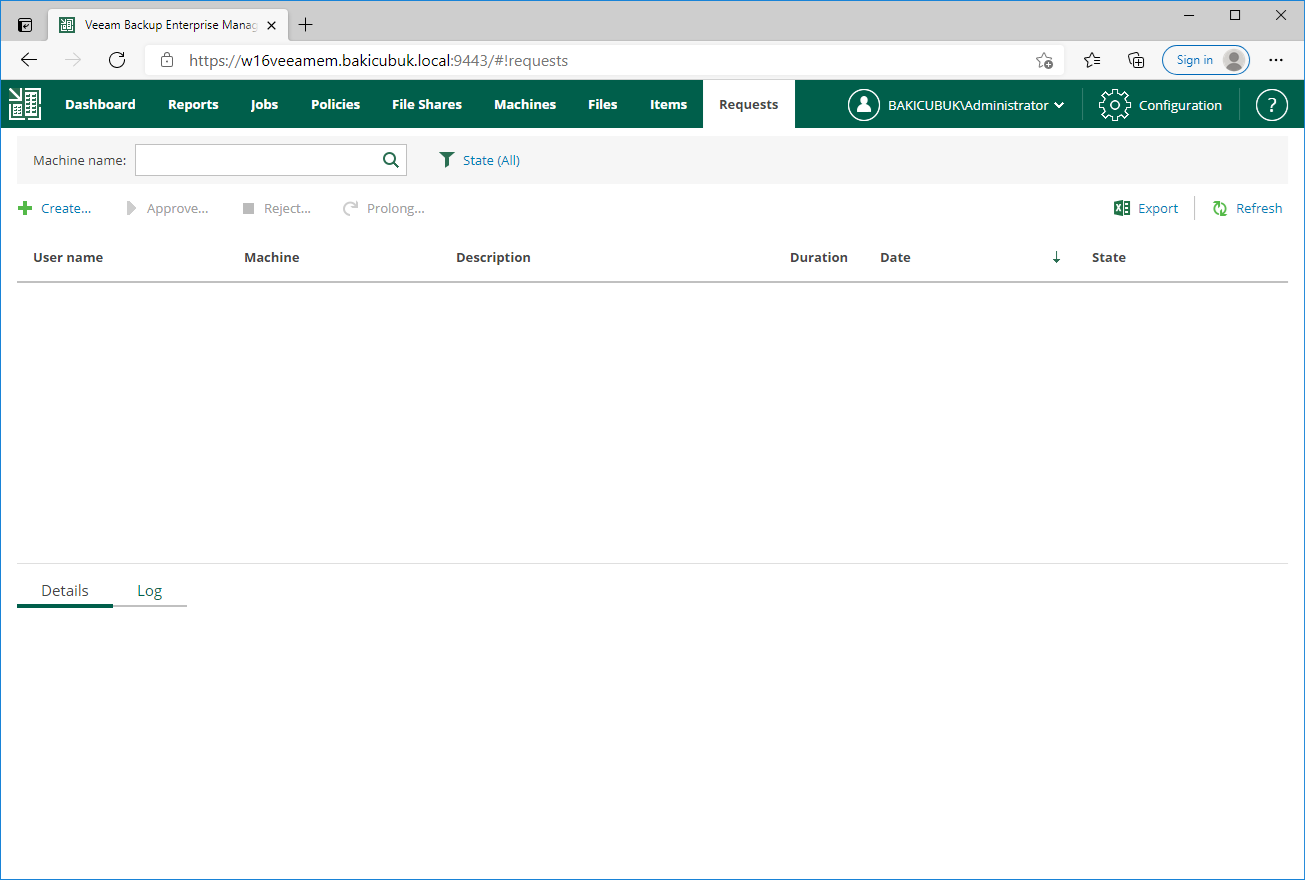Image resolution: width=1305 pixels, height=880 pixels.
Task: Open browser Collections icon
Action: click(1136, 60)
